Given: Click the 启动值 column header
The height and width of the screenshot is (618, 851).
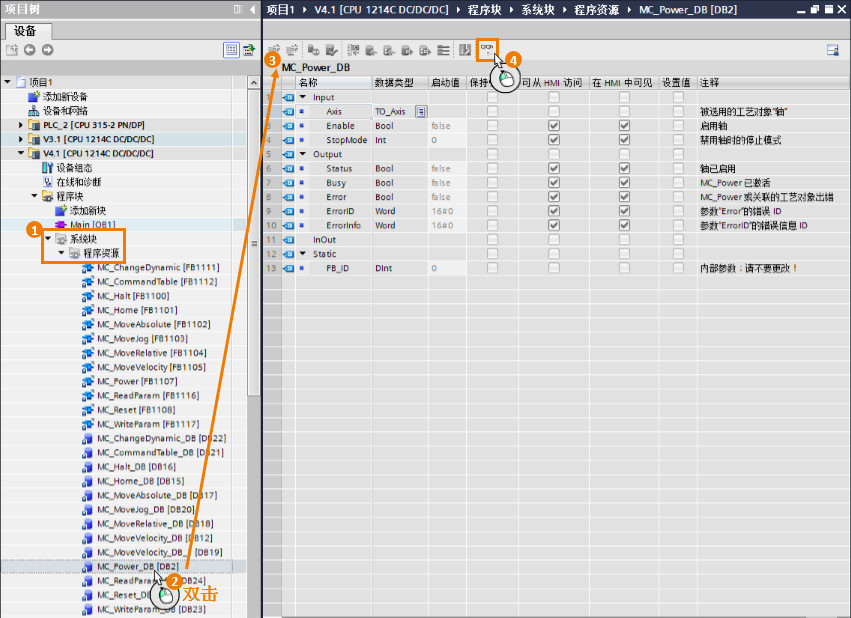Looking at the screenshot, I should coord(447,82).
